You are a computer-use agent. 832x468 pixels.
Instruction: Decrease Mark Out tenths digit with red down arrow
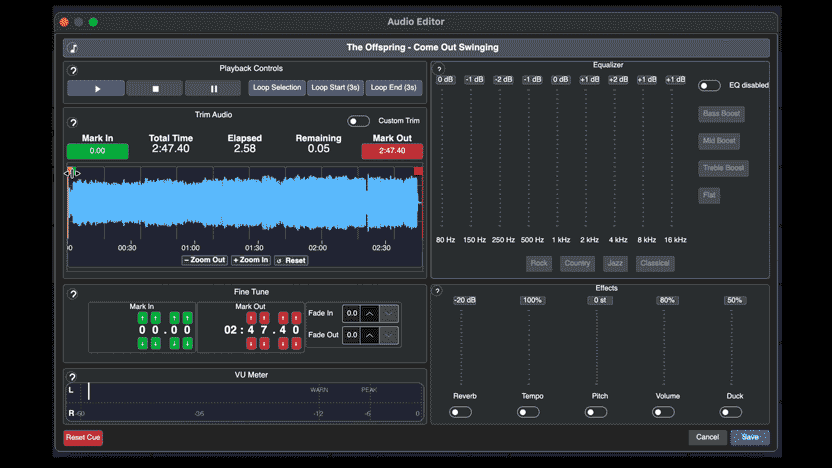click(x=283, y=343)
